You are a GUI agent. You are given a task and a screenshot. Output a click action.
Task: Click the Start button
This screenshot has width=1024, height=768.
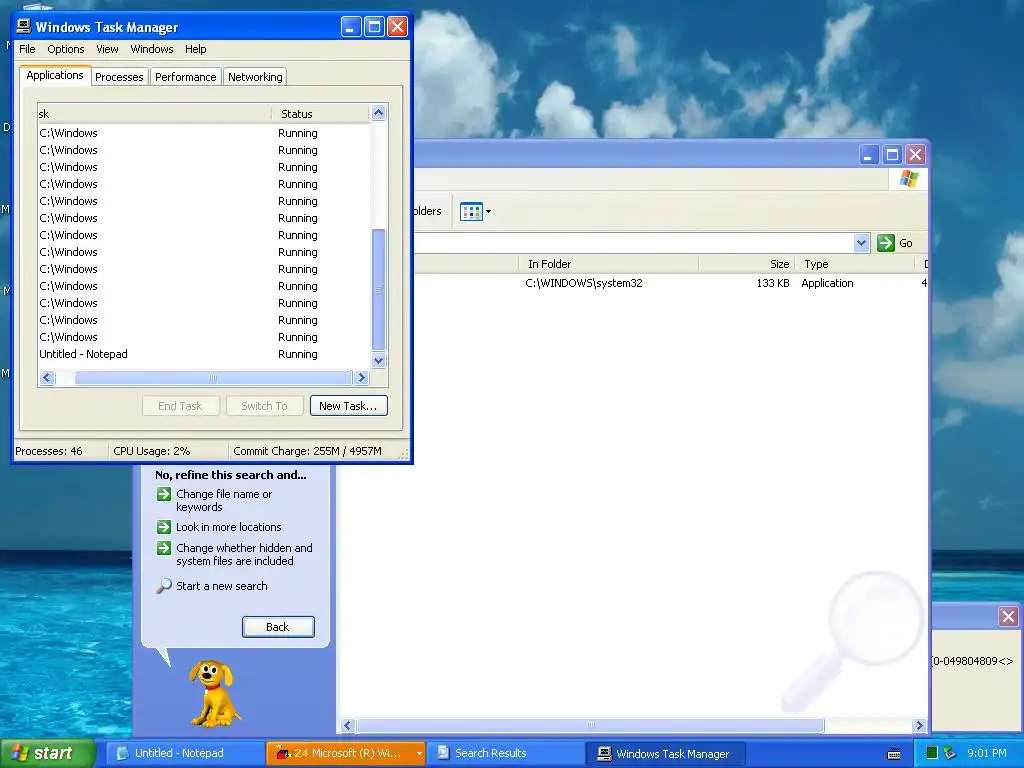(x=46, y=753)
